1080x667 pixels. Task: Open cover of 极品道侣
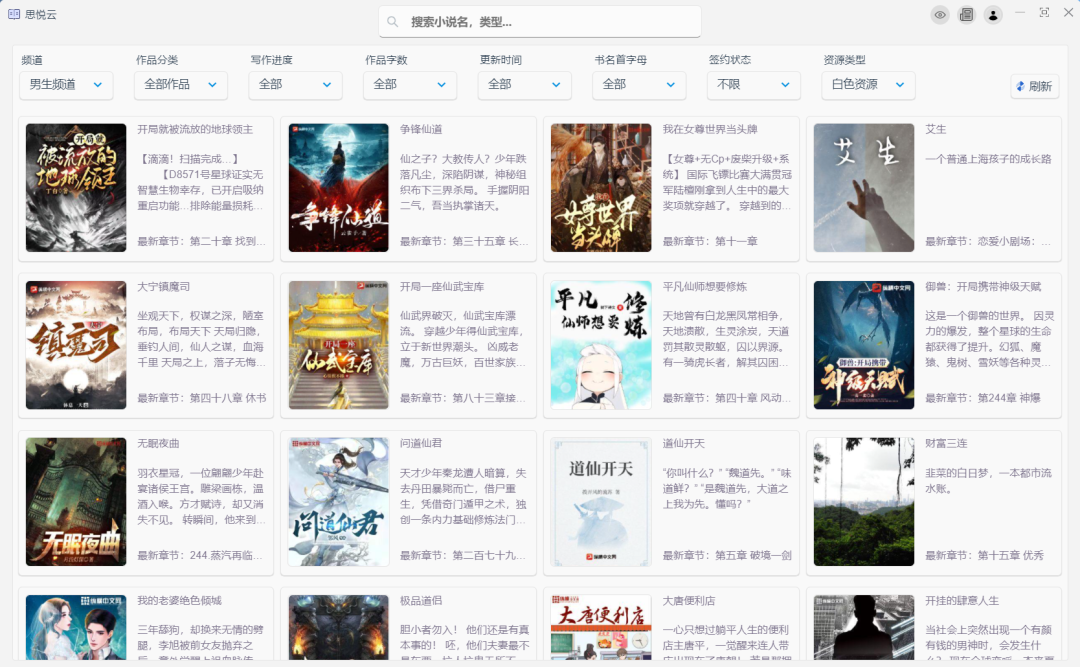pyautogui.click(x=338, y=627)
